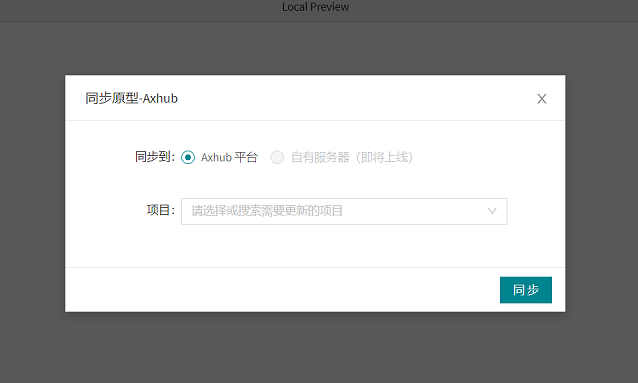Image resolution: width=638 pixels, height=383 pixels.
Task: Click the 同步 button
Action: click(x=526, y=290)
